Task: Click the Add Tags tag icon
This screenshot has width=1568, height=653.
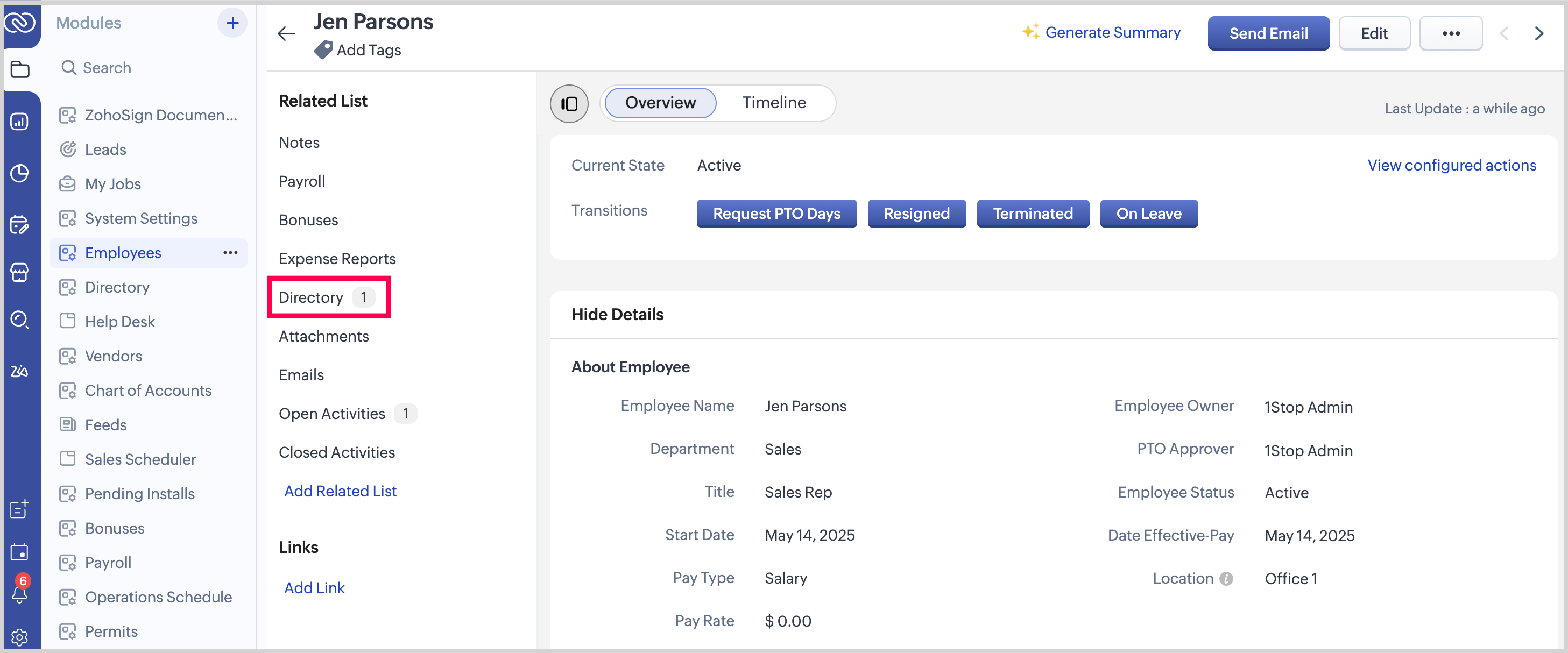Action: click(x=323, y=50)
